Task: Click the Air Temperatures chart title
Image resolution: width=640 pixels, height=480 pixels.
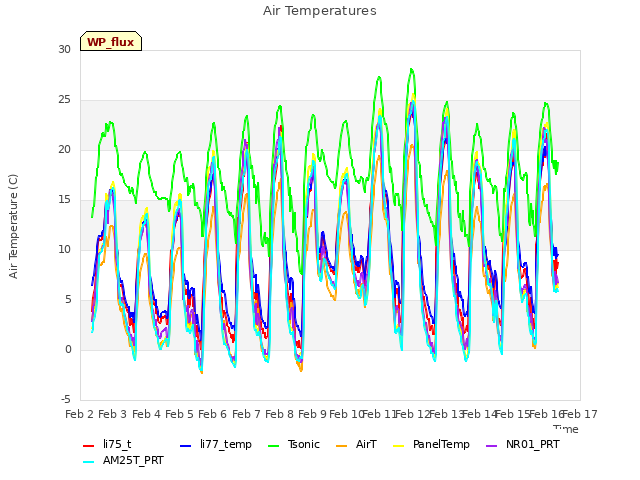Action: [x=320, y=11]
